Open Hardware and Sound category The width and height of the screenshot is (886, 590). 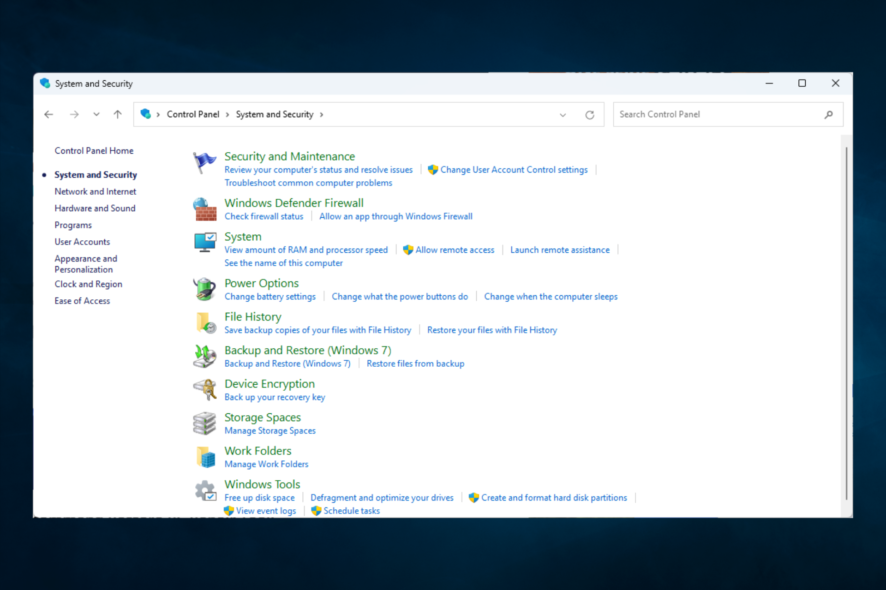tap(95, 208)
